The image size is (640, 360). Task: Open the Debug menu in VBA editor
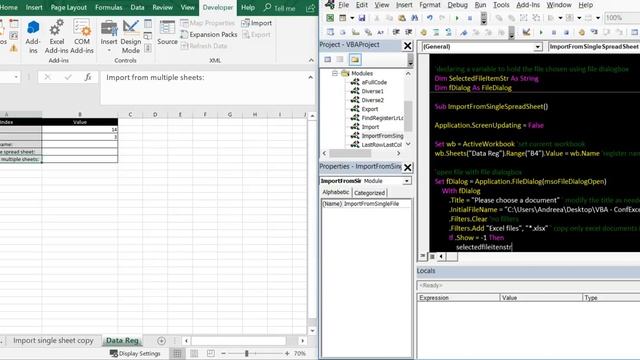[458, 5]
